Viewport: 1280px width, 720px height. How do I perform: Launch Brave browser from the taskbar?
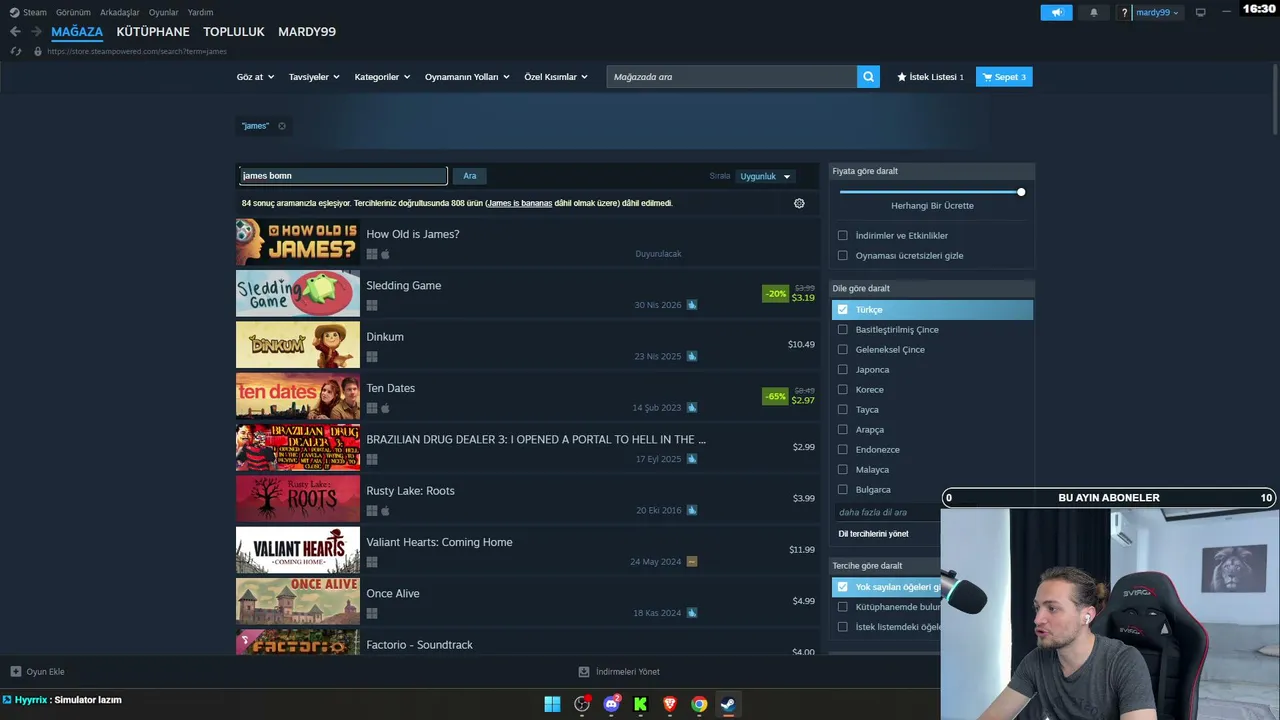[670, 704]
